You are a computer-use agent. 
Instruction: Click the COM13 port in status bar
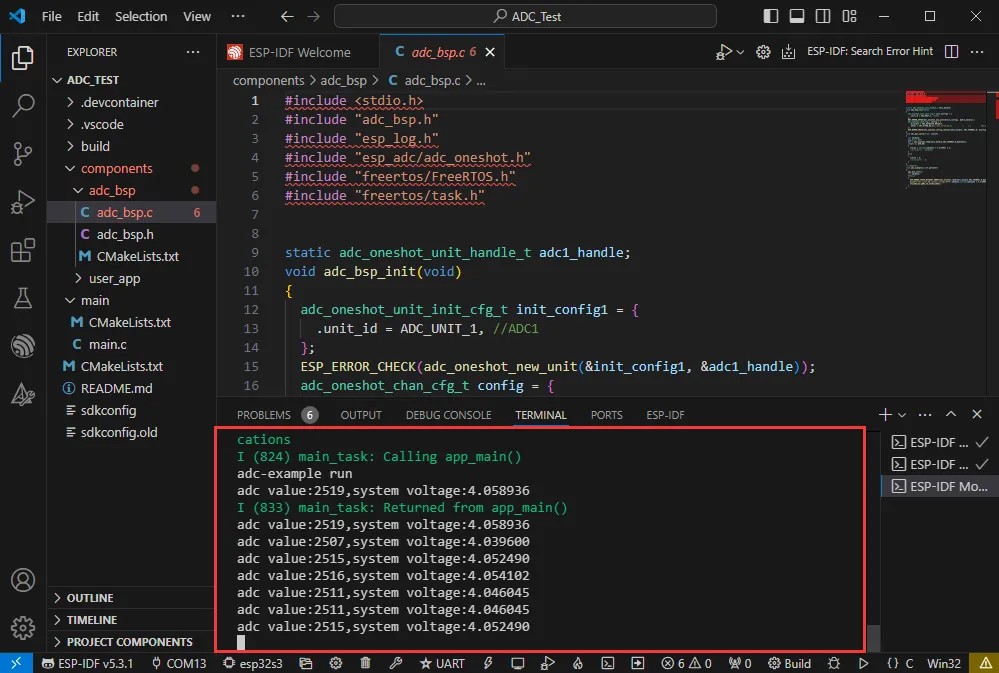click(x=179, y=663)
